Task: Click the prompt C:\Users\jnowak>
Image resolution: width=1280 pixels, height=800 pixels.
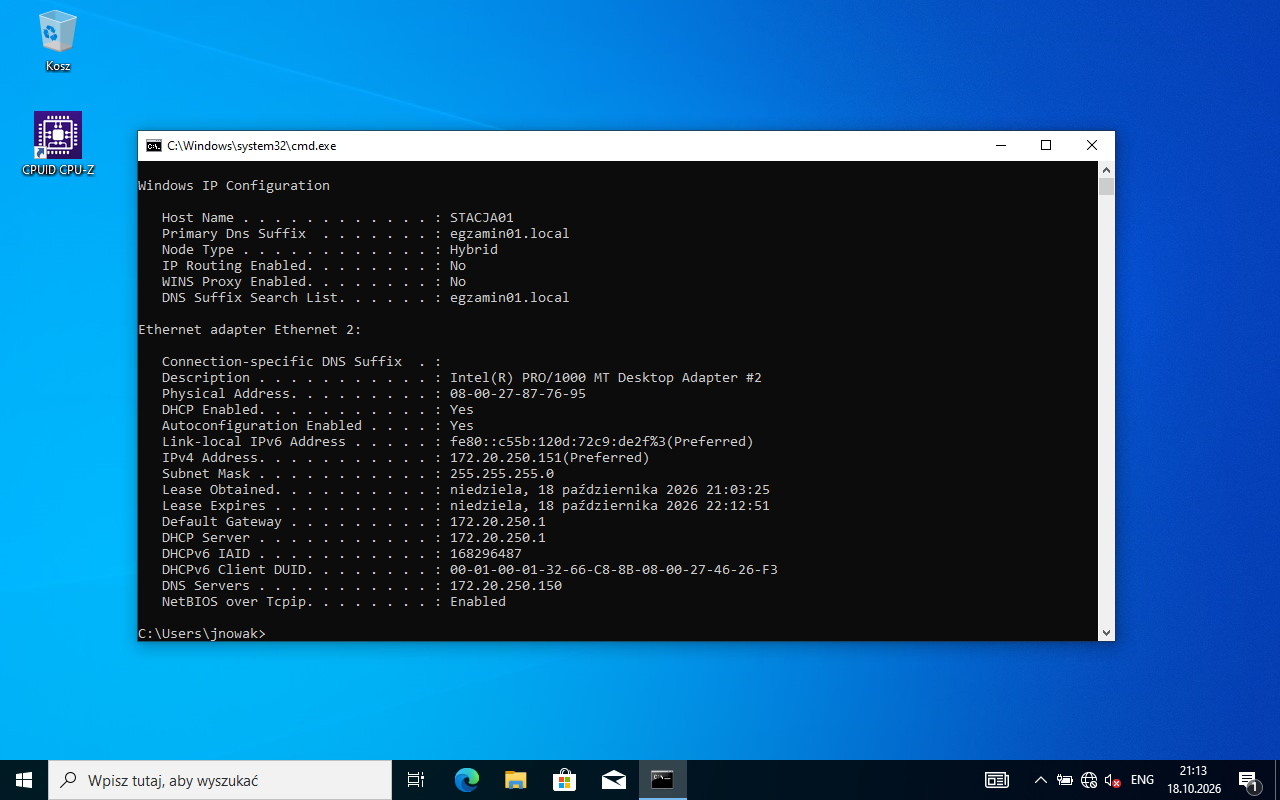Action: point(202,634)
